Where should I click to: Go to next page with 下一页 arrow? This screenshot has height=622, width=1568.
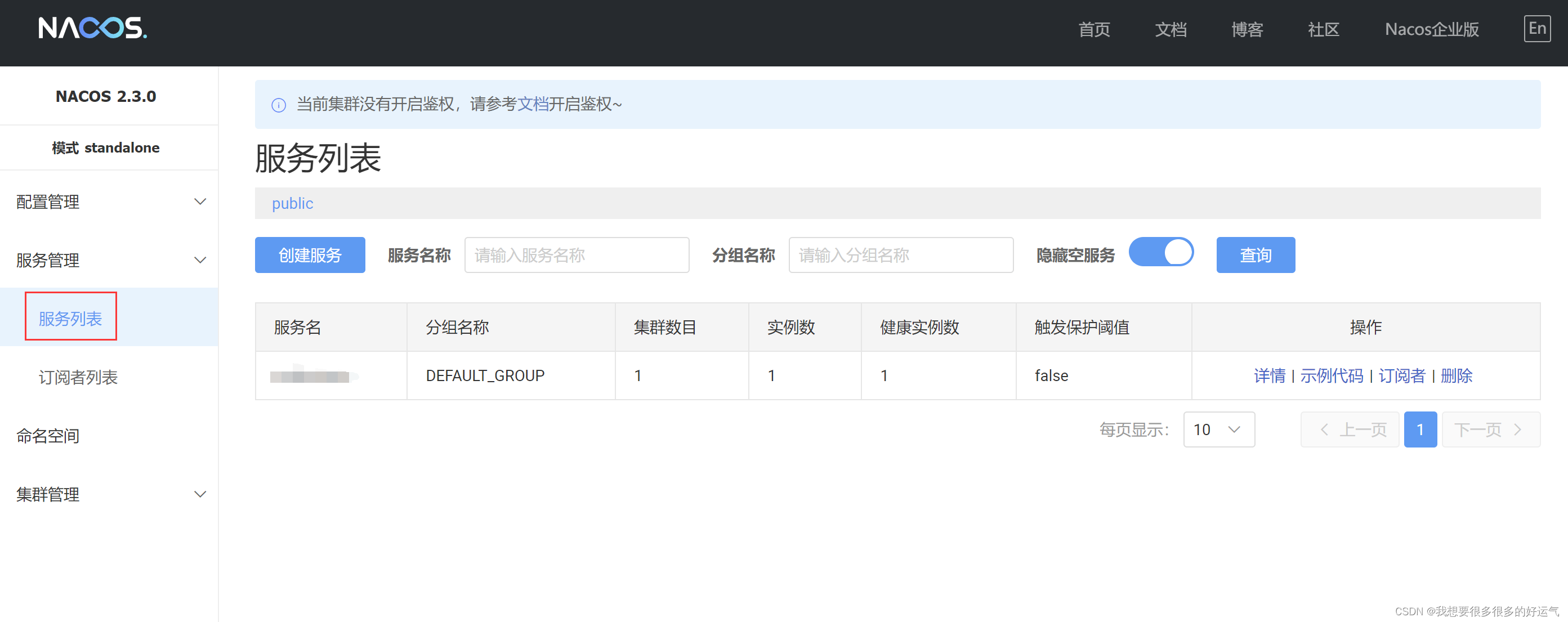(x=1491, y=429)
